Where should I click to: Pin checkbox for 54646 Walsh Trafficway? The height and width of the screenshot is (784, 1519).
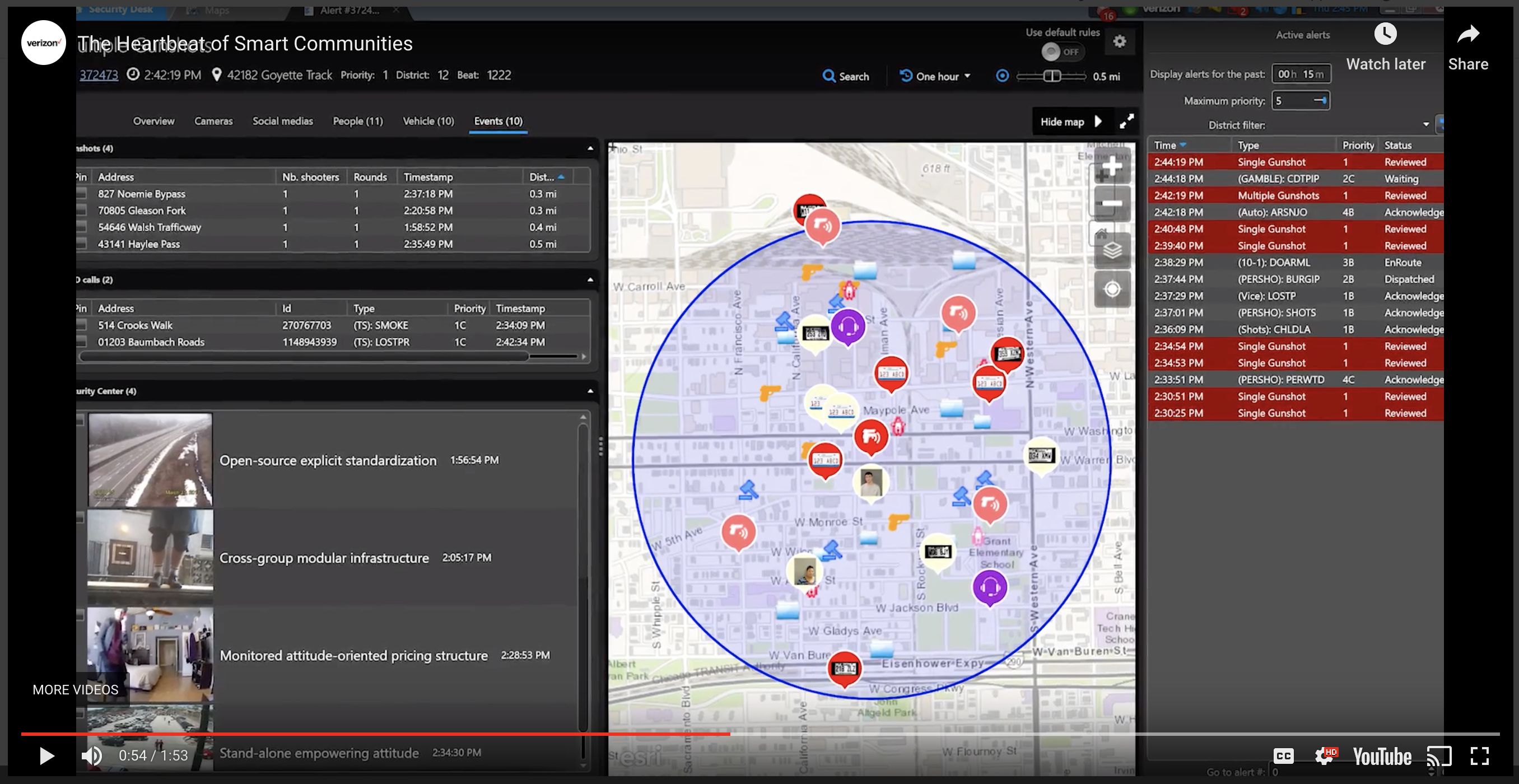81,227
